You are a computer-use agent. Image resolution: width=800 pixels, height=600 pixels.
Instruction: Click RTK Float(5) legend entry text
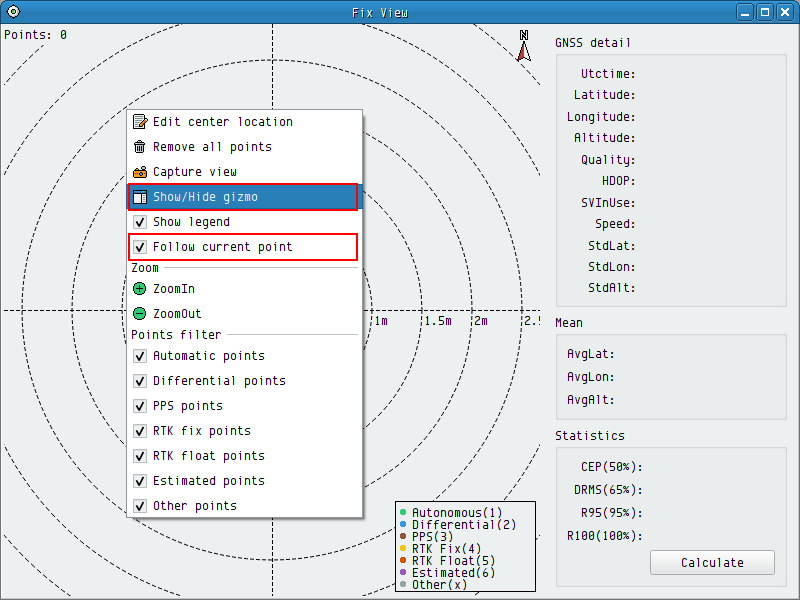pyautogui.click(x=454, y=560)
